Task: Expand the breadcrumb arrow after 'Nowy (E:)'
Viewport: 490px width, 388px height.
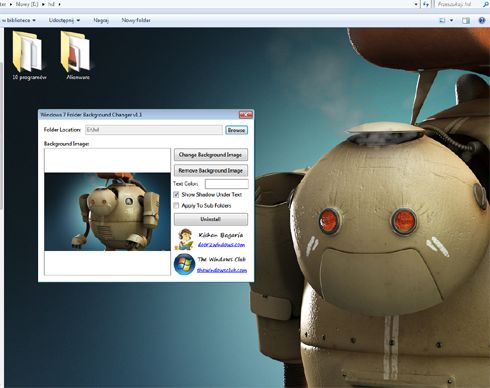Action: (x=44, y=4)
